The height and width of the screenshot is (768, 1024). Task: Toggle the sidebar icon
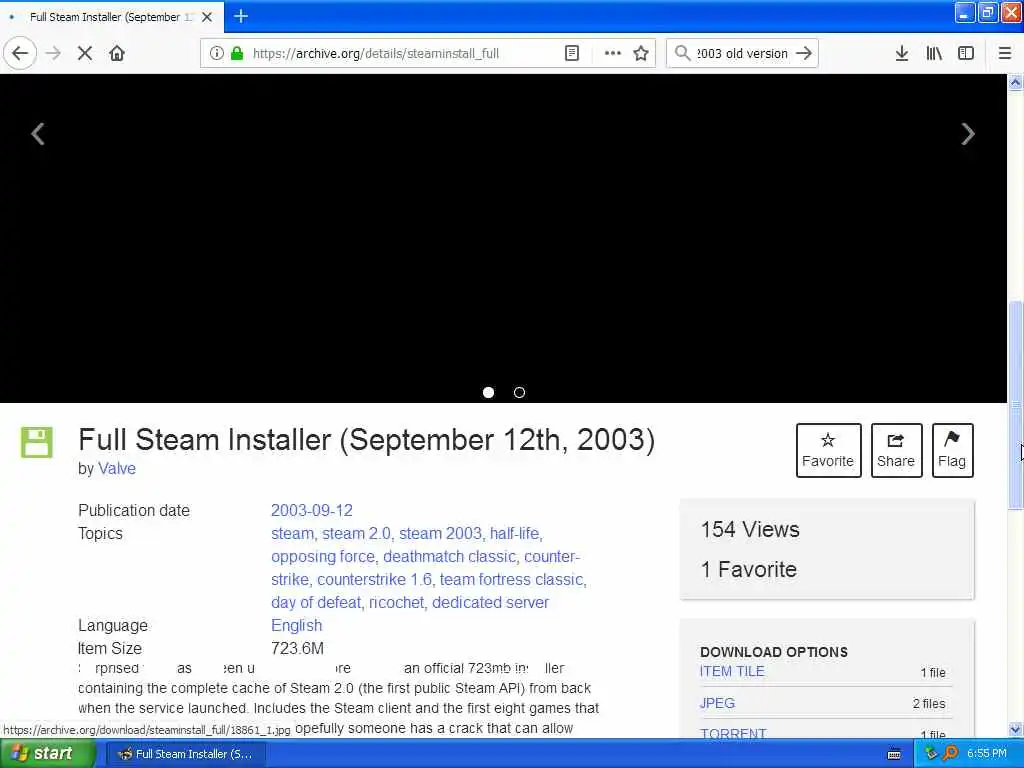click(966, 53)
